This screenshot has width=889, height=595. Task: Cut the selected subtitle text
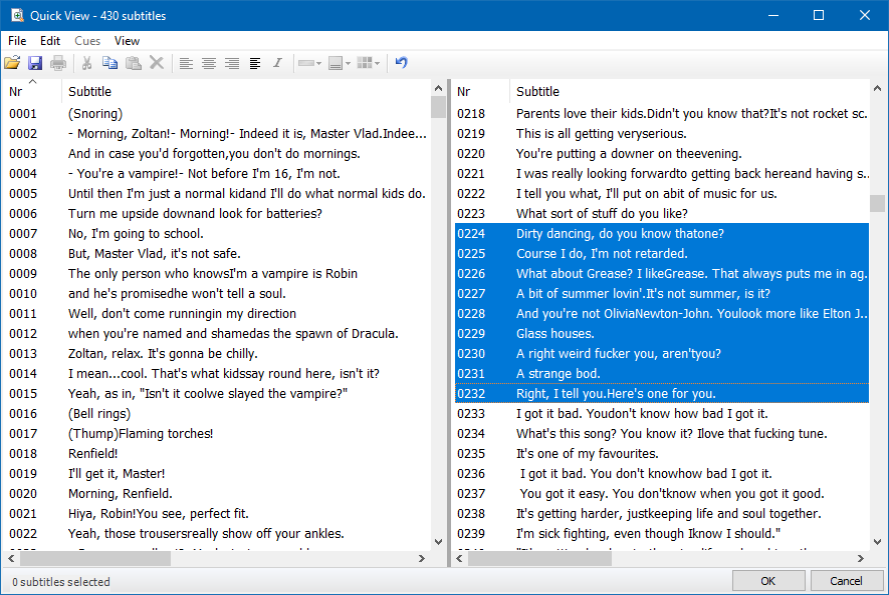(x=88, y=62)
